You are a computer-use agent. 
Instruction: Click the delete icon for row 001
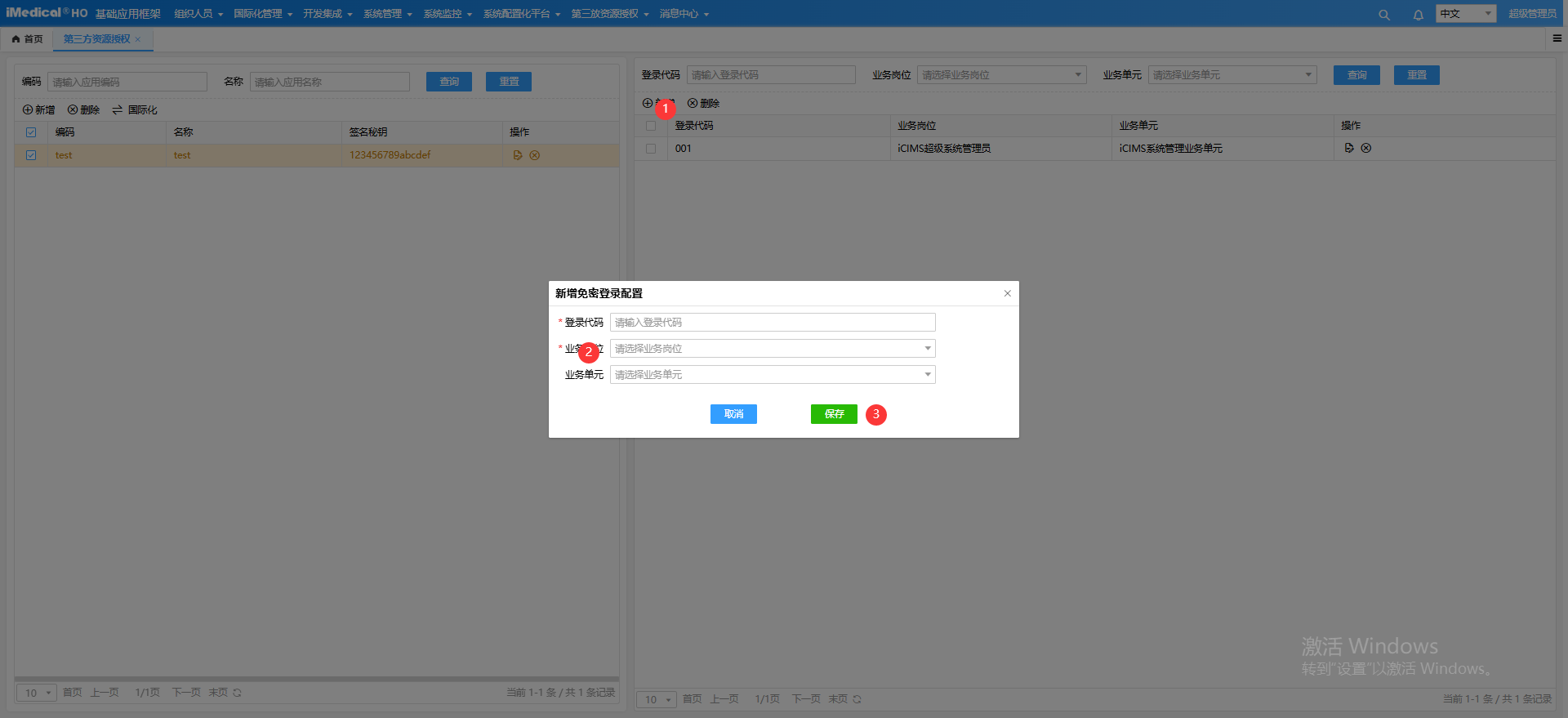click(x=1366, y=148)
